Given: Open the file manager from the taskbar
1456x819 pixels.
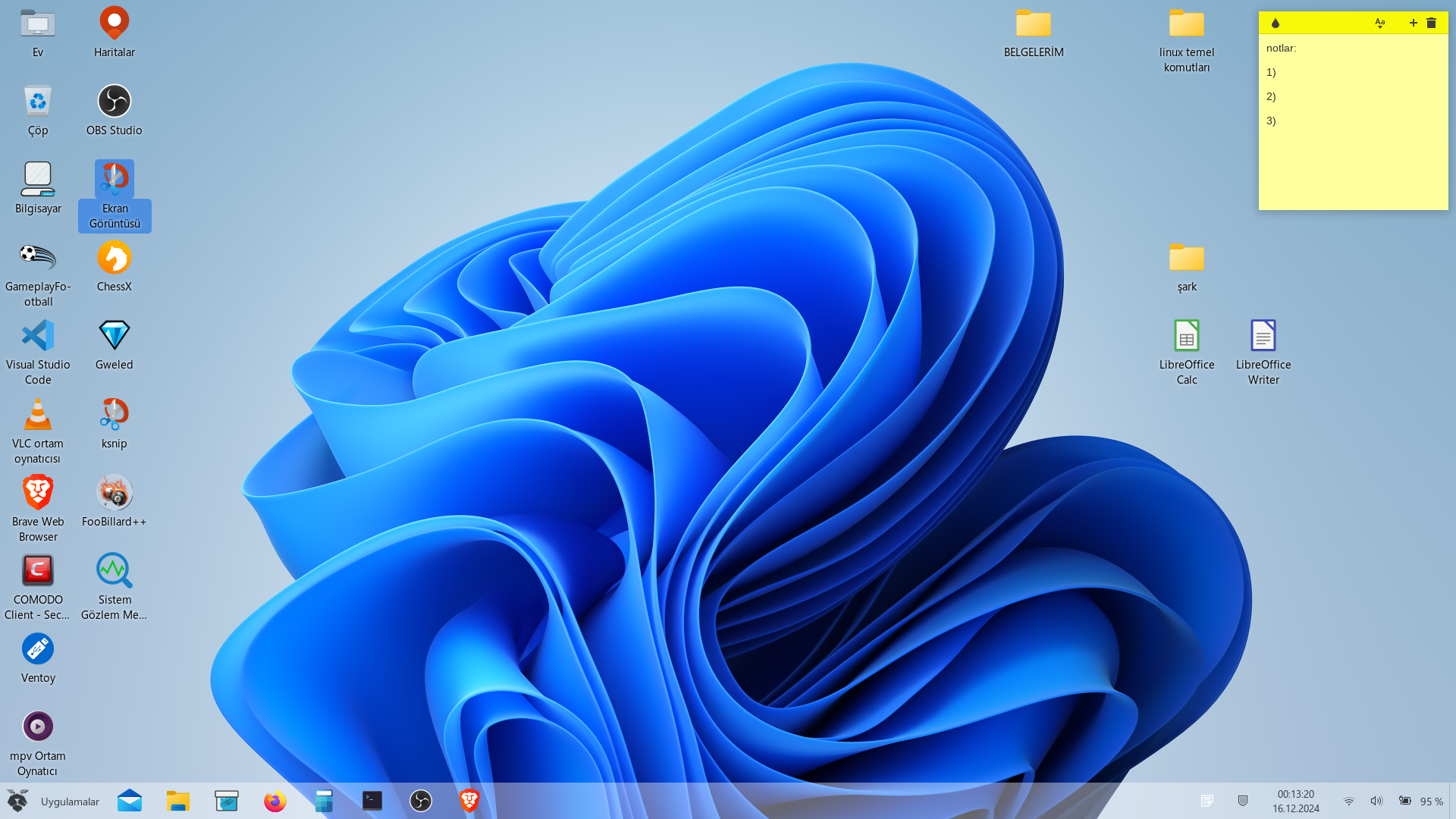Looking at the screenshot, I should point(178,802).
